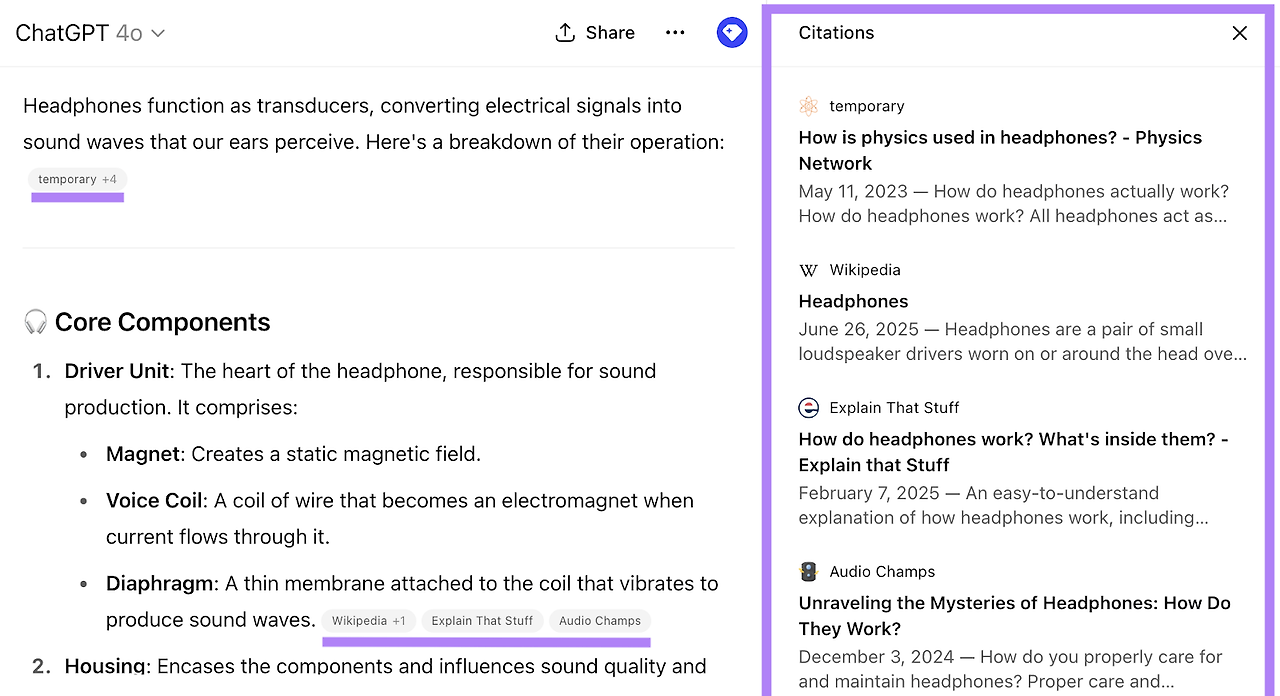Open the ChatGPT 4o model dropdown
Screen dimensions: 1280x696
90,33
